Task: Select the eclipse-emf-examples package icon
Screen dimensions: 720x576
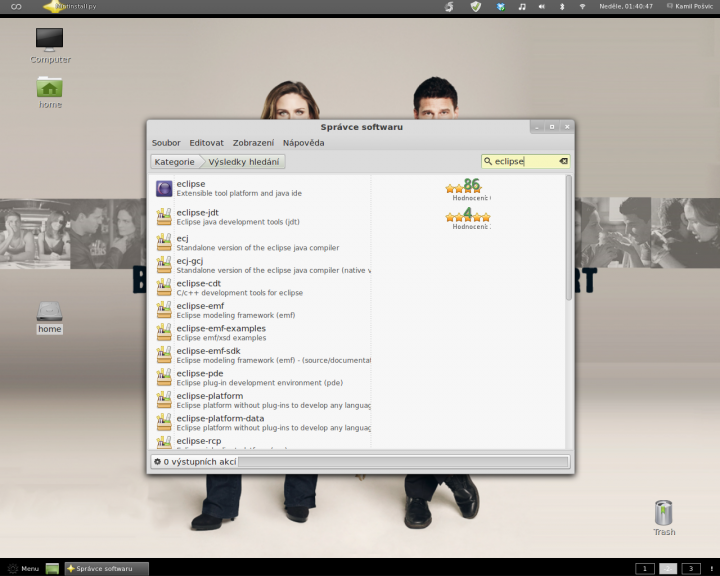Action: [164, 333]
